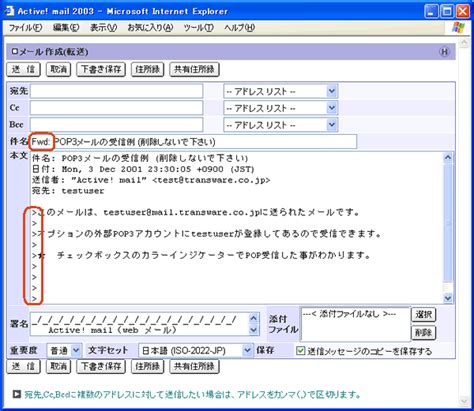This screenshot has height=411, width=474.
Task: Toggle 送信メッセージのコピーを保存する checkbox
Action: click(300, 350)
